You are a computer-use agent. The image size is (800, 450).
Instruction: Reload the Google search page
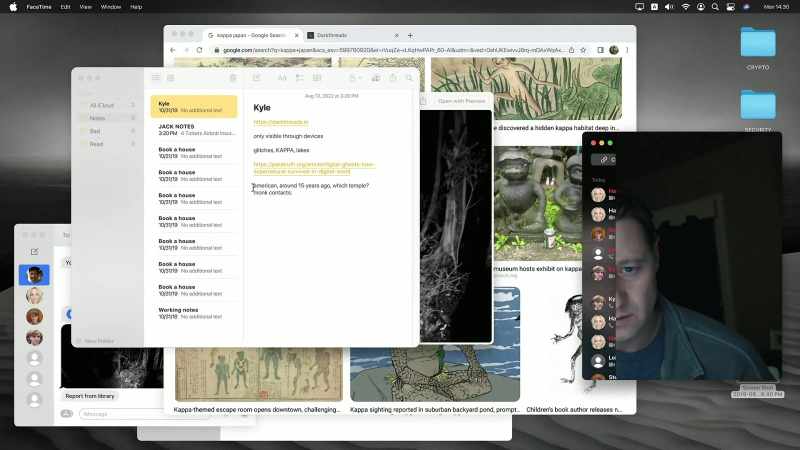tap(199, 50)
